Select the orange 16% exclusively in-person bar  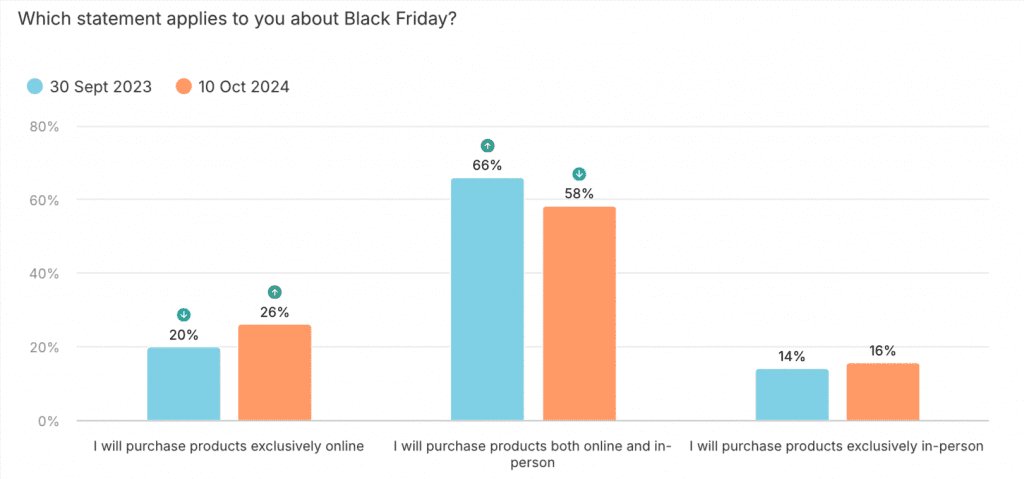883,391
